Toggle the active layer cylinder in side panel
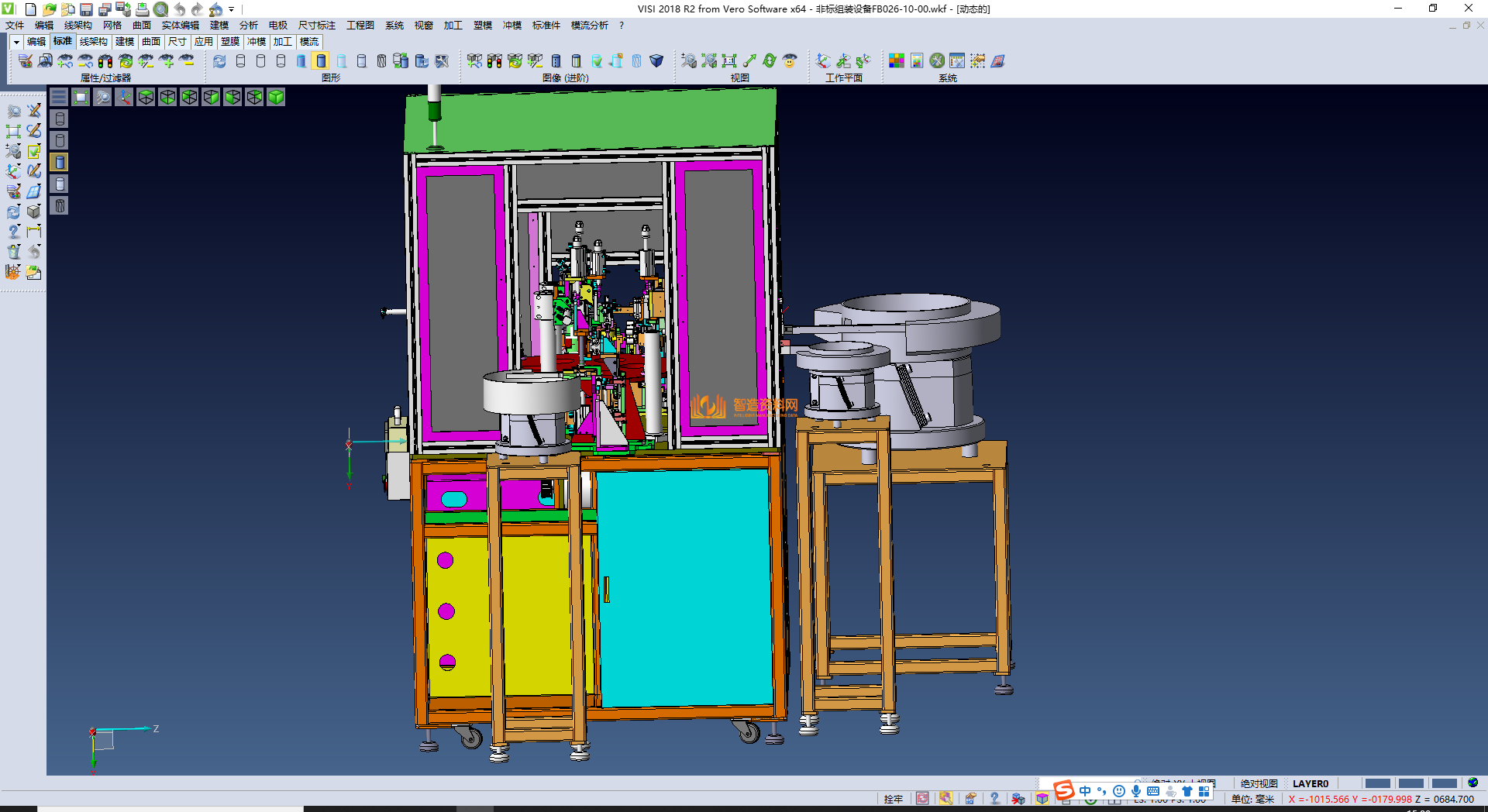 [x=60, y=162]
